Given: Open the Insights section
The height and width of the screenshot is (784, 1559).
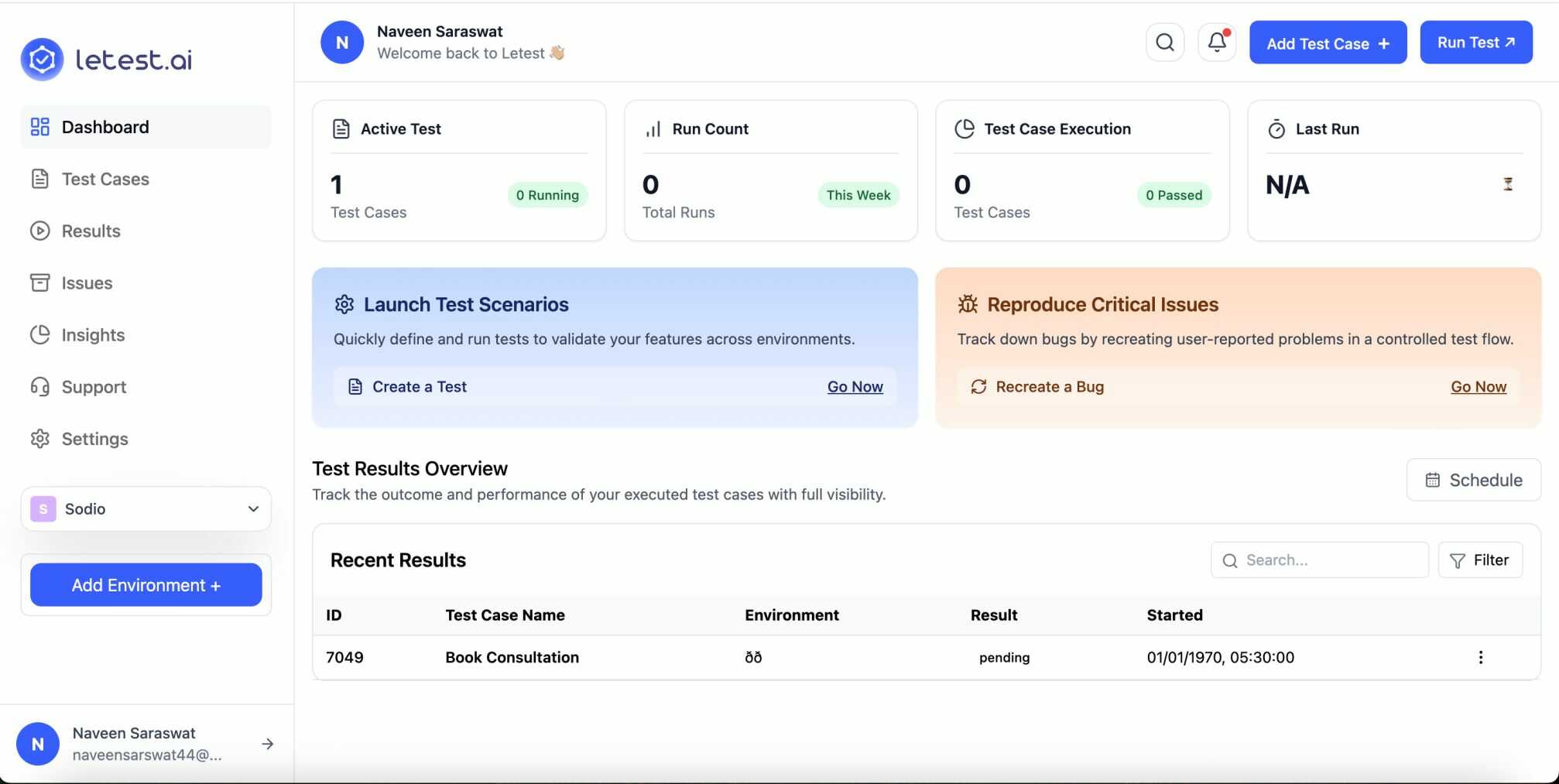Looking at the screenshot, I should [x=93, y=334].
